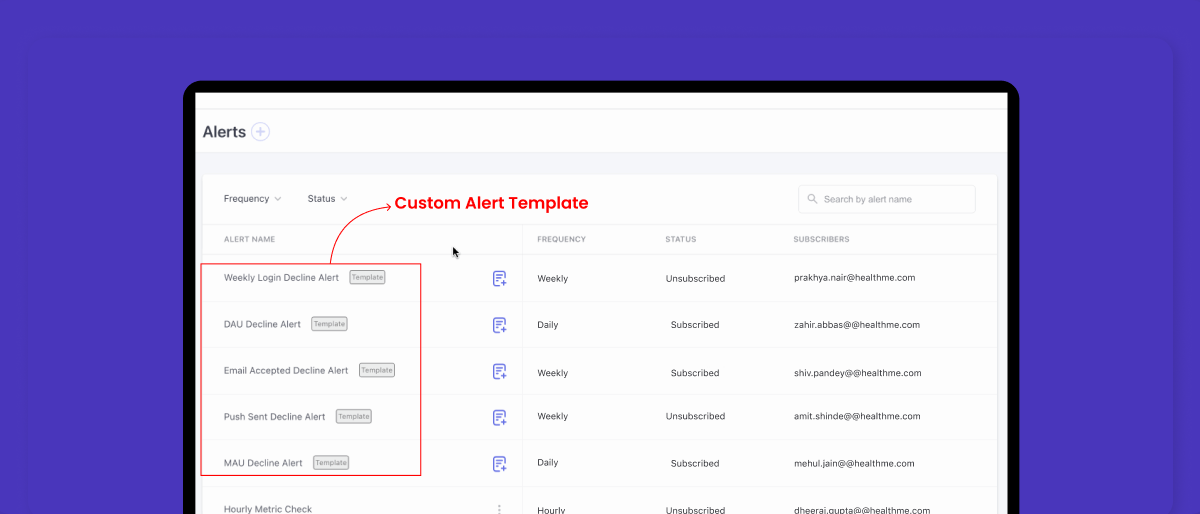The image size is (1200, 514).
Task: Click the search magnifier icon
Action: pyautogui.click(x=813, y=199)
